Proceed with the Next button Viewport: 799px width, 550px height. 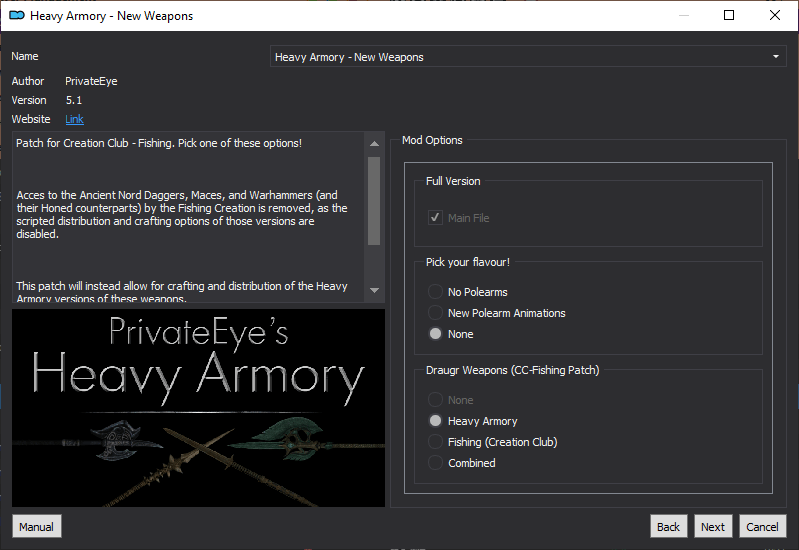click(713, 527)
